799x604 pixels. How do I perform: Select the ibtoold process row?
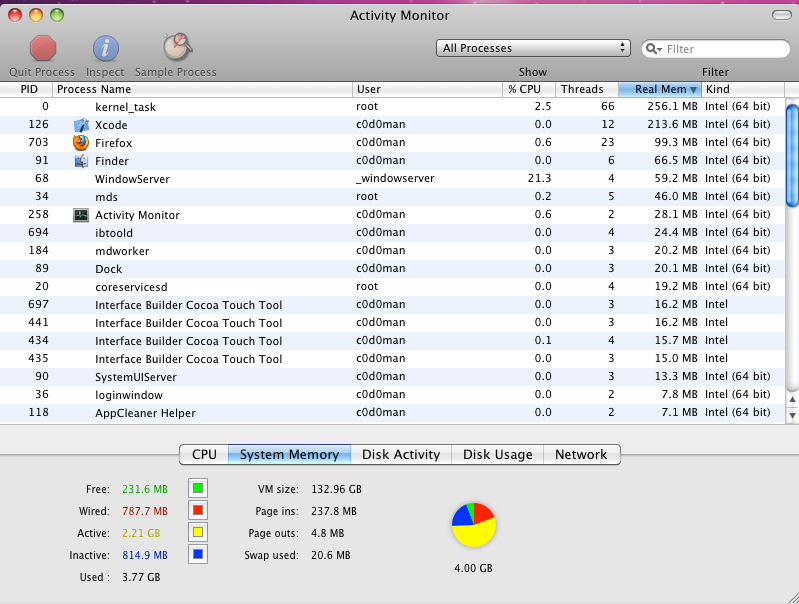coord(392,233)
